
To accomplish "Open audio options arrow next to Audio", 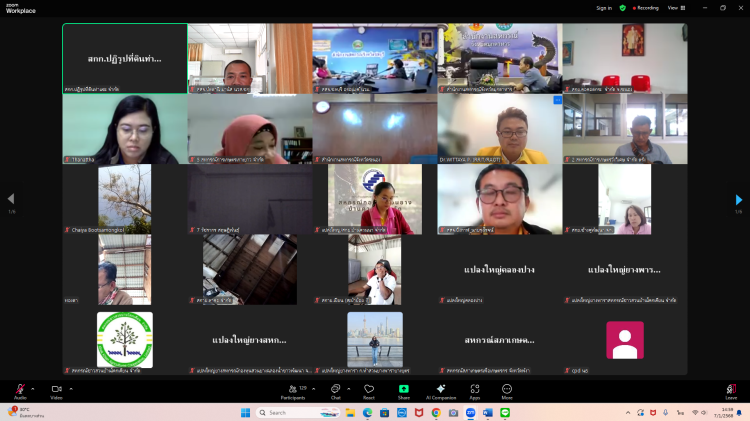I will tap(33, 389).
